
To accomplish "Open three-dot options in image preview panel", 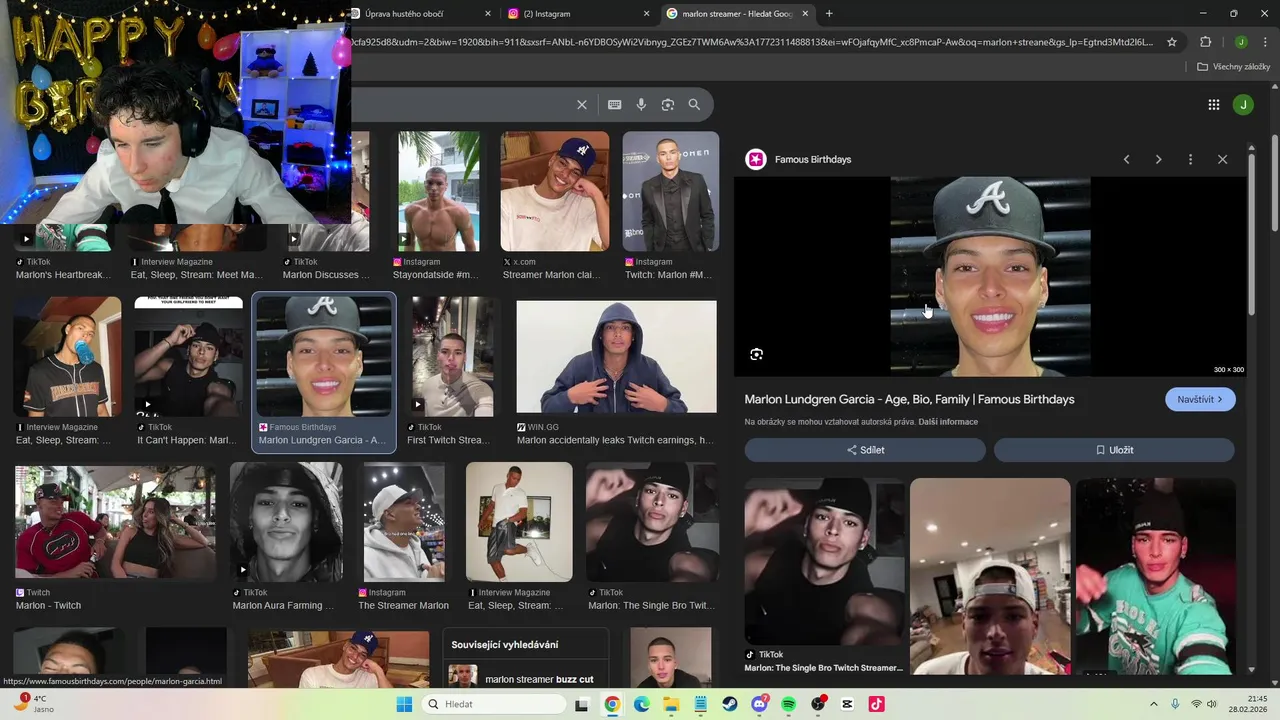I will coord(1190,159).
